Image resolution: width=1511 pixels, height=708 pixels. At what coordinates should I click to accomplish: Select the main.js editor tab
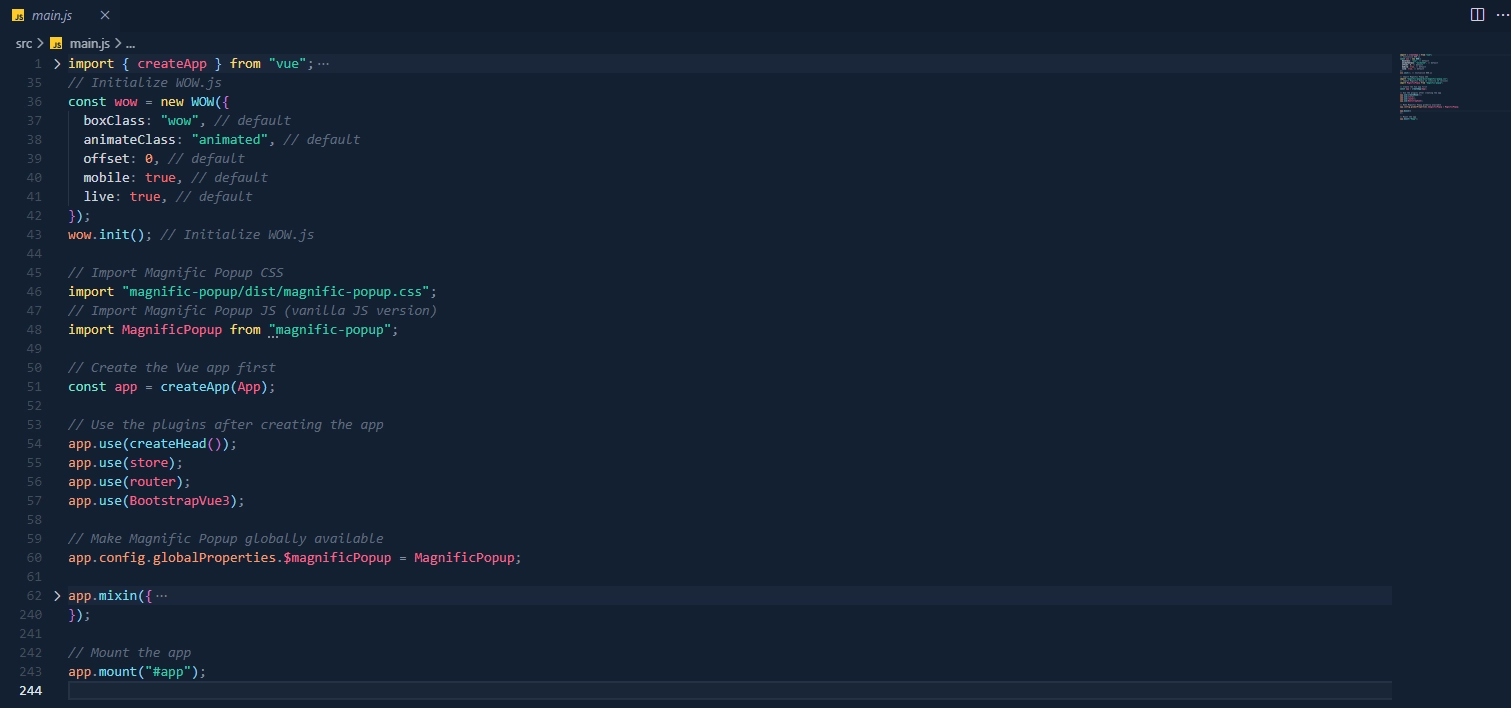click(x=52, y=16)
